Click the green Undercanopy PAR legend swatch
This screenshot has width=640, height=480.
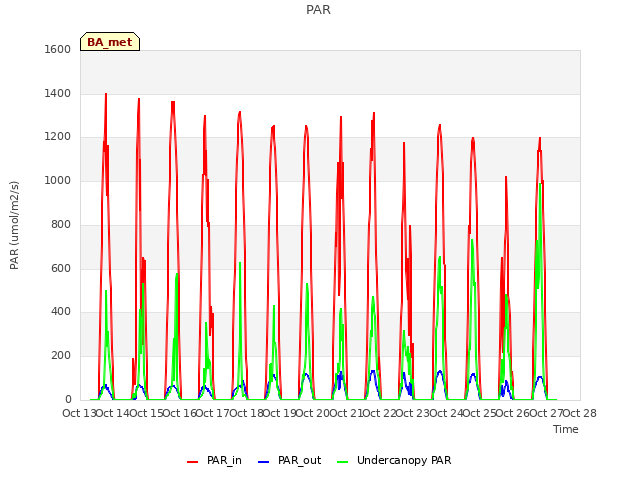[342, 462]
